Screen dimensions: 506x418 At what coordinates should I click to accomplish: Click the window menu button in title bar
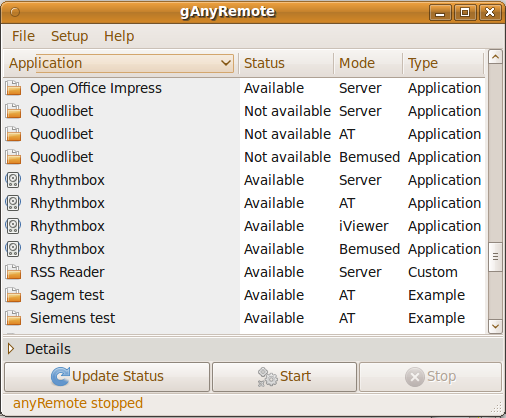[x=15, y=12]
